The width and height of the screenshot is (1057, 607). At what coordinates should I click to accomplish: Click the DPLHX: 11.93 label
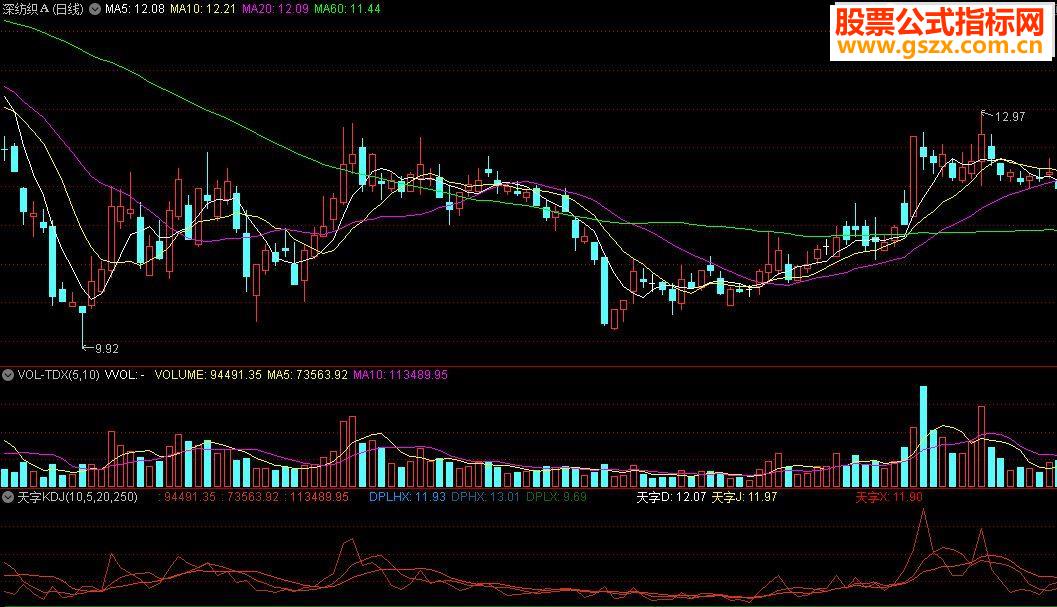point(407,497)
